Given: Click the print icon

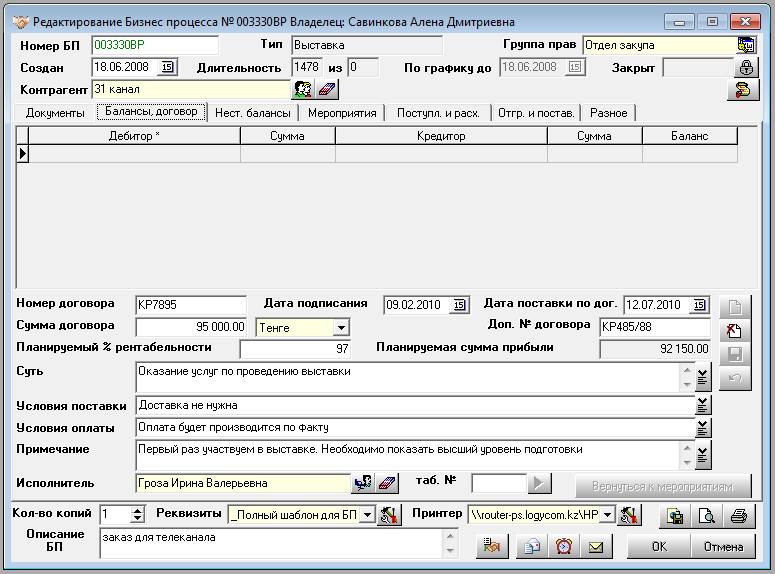Looking at the screenshot, I should click(x=739, y=517).
